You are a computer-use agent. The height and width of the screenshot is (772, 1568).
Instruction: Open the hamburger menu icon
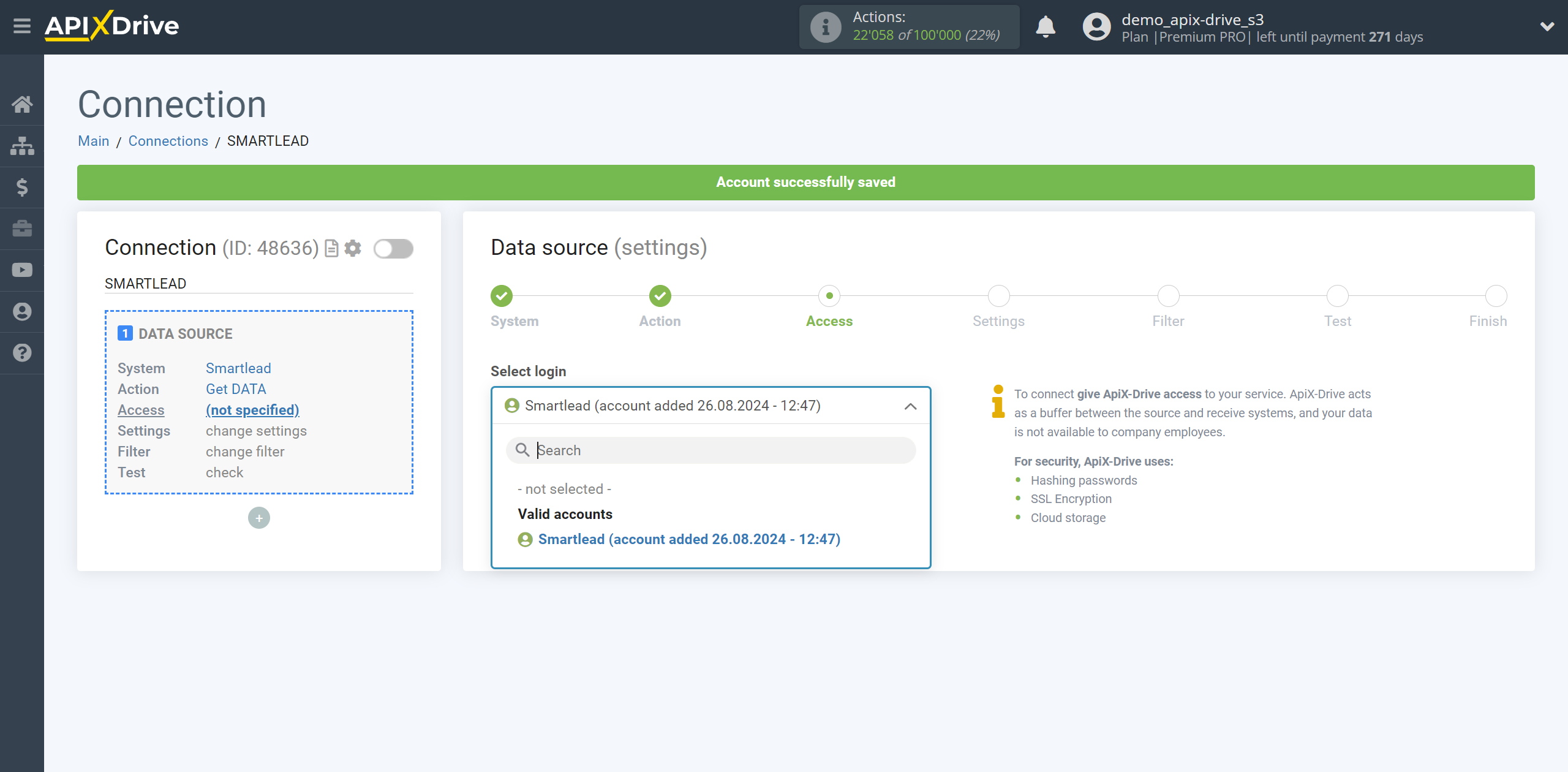pos(21,26)
